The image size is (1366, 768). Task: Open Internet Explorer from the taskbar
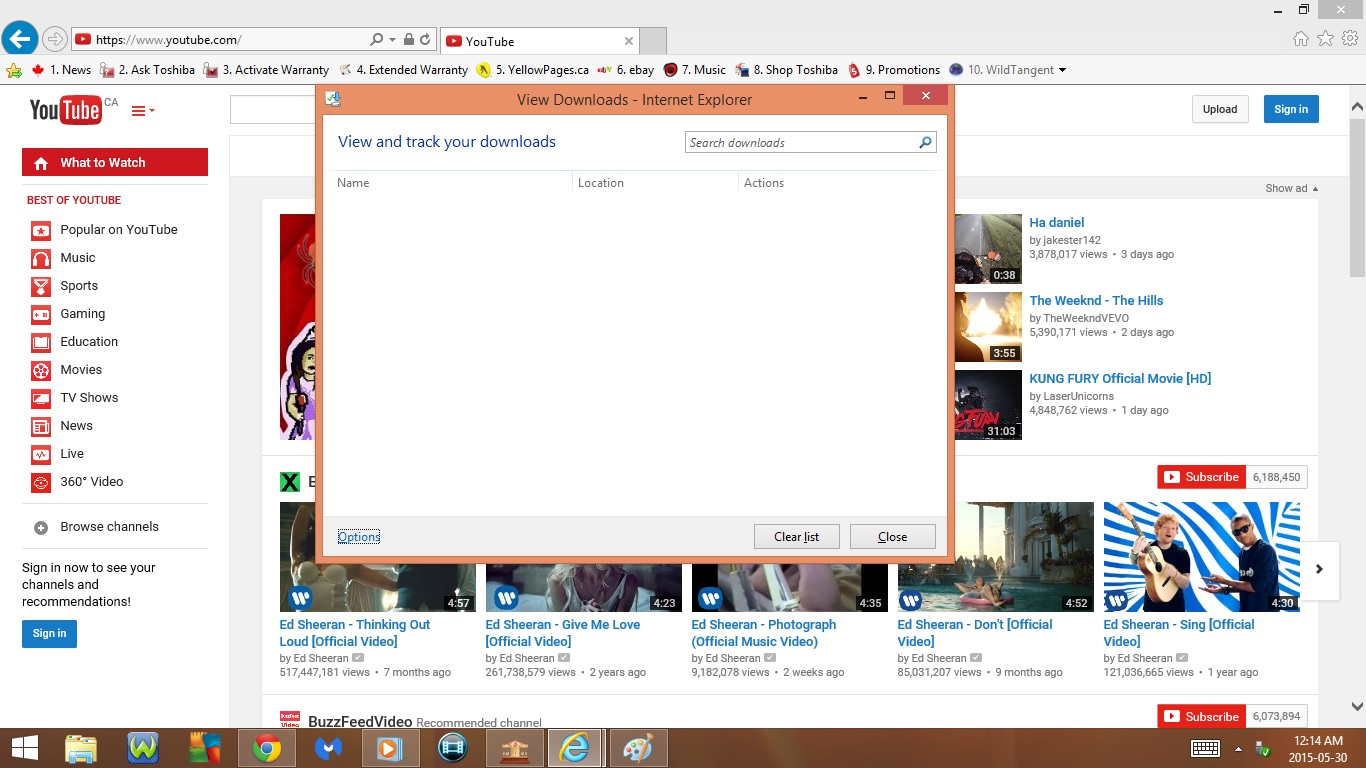(x=575, y=747)
